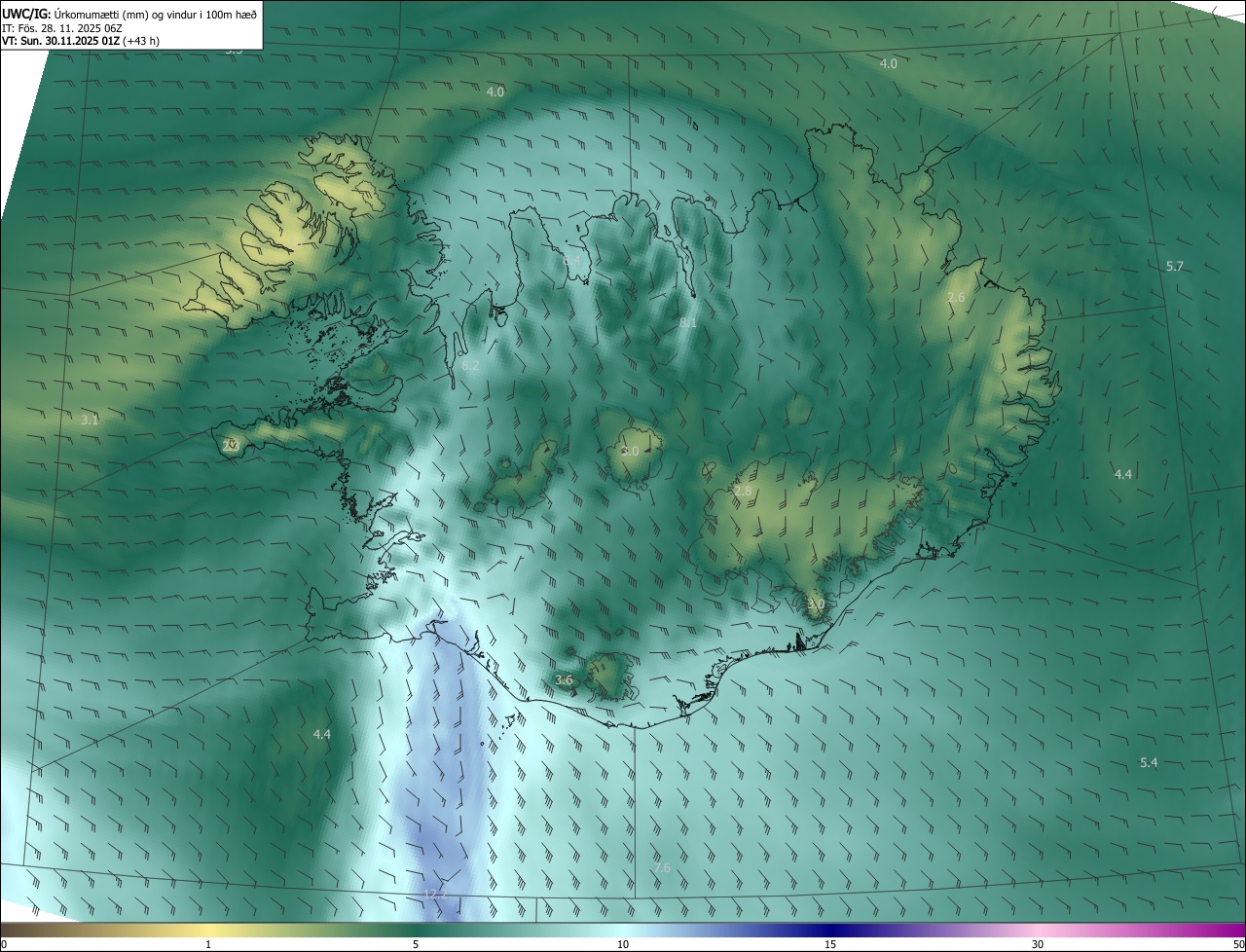The height and width of the screenshot is (952, 1246).
Task: Click the 'UWC/IG:' title label
Action: pos(26,13)
